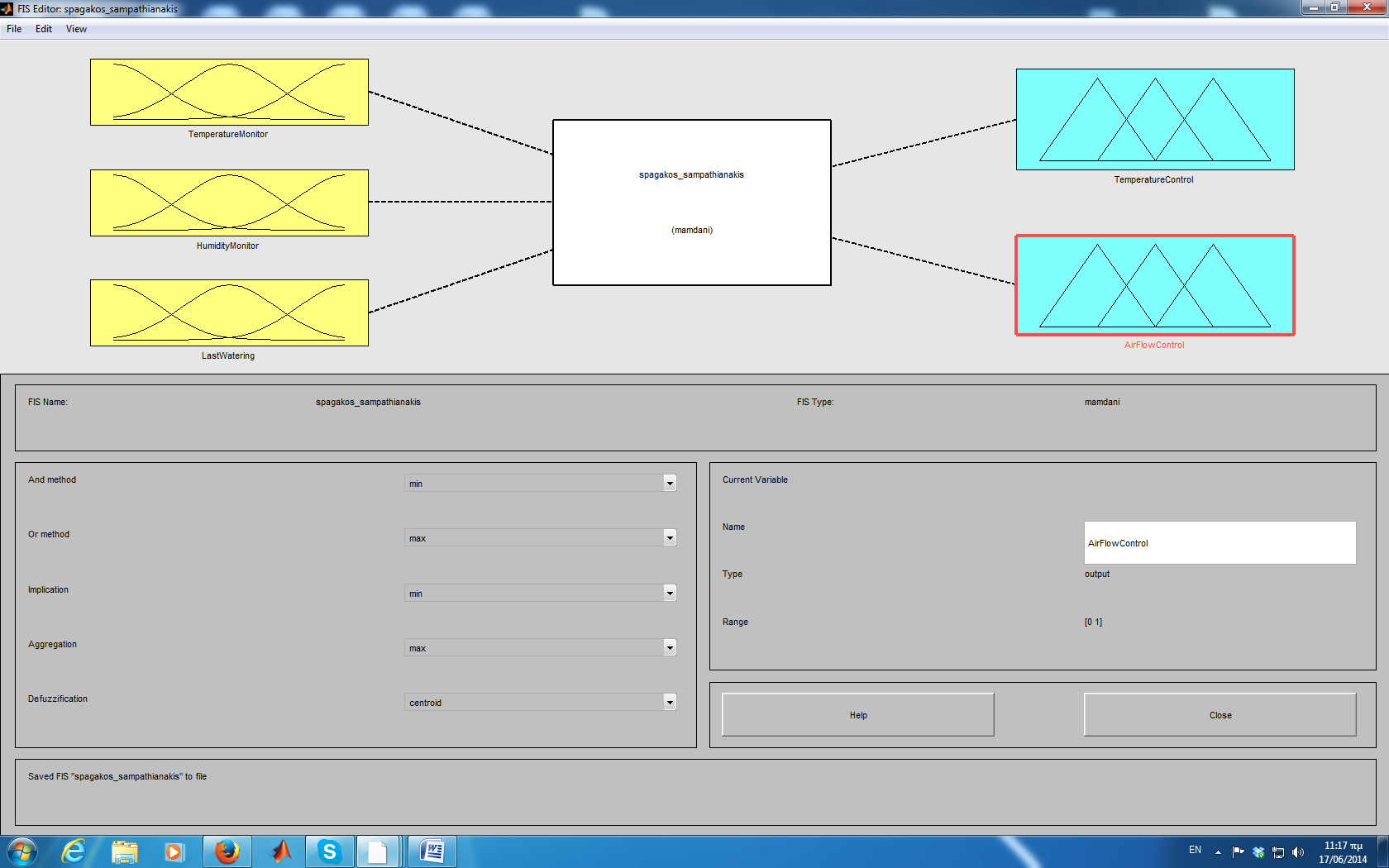Image resolution: width=1389 pixels, height=868 pixels.
Task: Click the Type value output
Action: 1097,574
